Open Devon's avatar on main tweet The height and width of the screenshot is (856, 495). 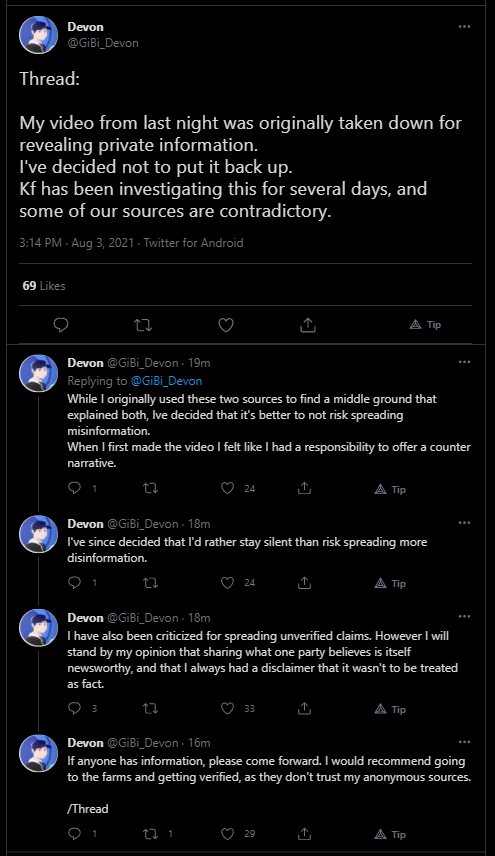pyautogui.click(x=39, y=35)
